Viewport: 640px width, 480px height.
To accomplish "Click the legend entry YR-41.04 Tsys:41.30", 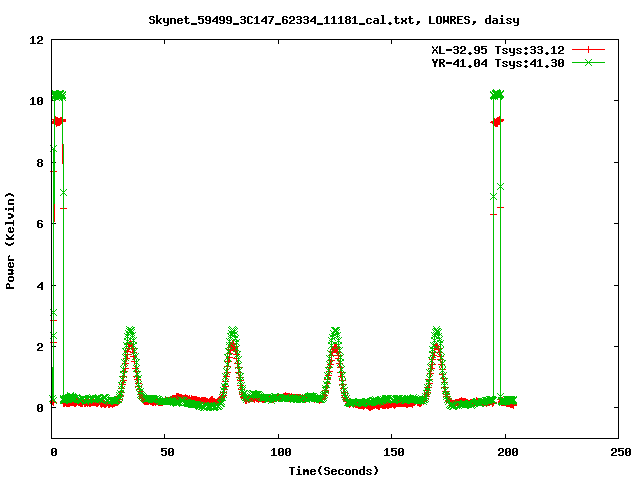I will pos(498,63).
